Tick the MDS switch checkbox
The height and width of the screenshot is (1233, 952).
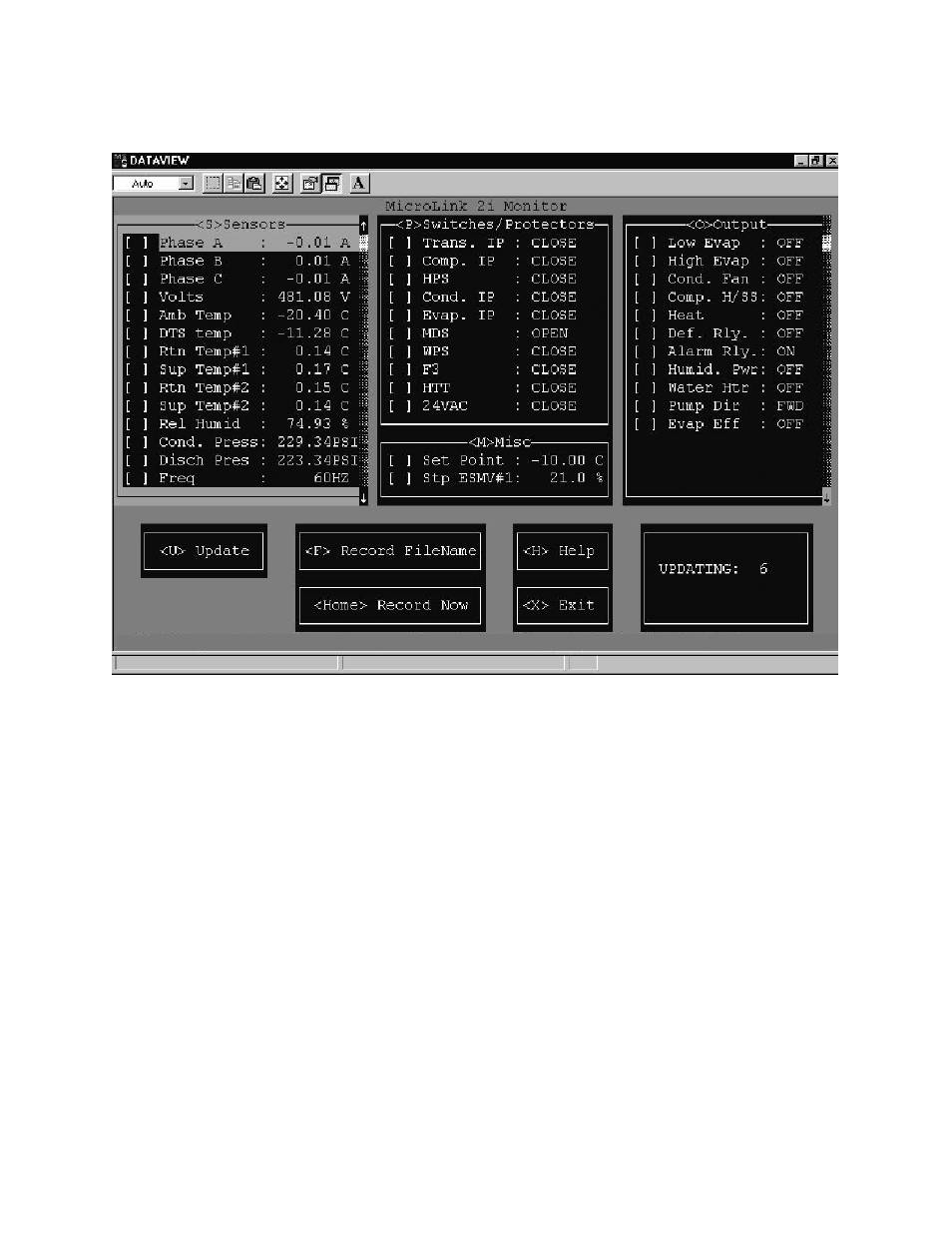coord(400,332)
